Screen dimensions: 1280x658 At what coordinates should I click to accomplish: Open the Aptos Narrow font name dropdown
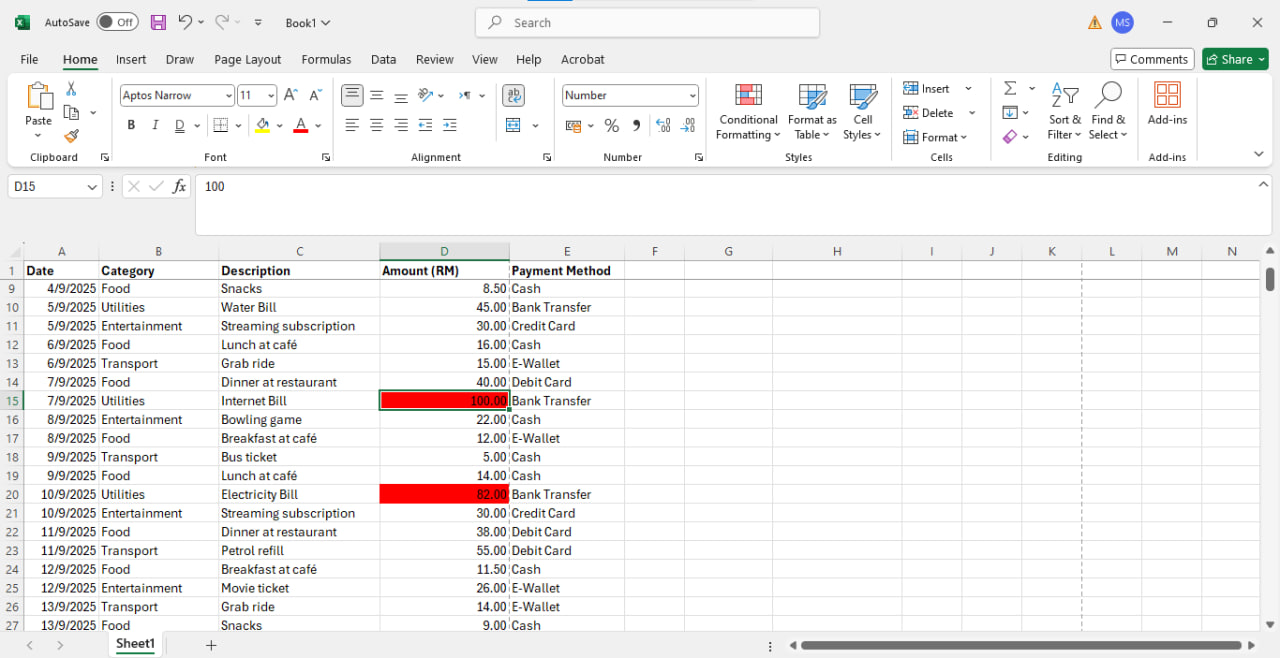coord(228,96)
